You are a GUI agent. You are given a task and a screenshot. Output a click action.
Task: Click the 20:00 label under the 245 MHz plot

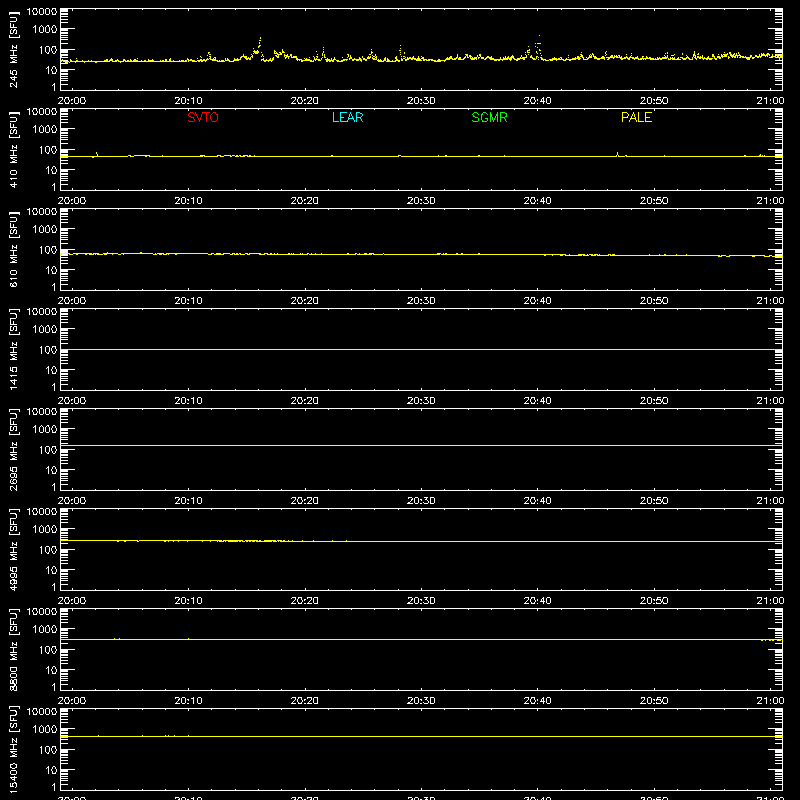point(72,101)
